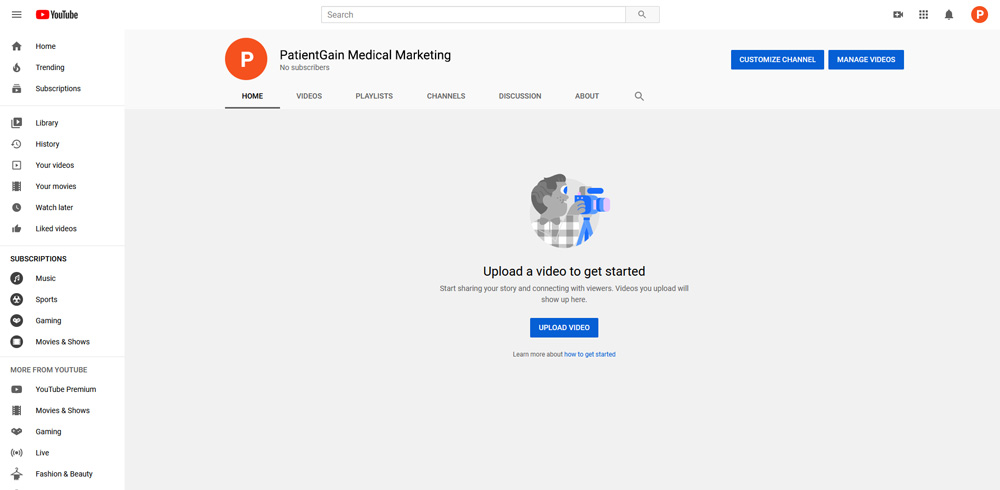
Task: Click Gaming icon under More from YouTube
Action: (x=17, y=432)
